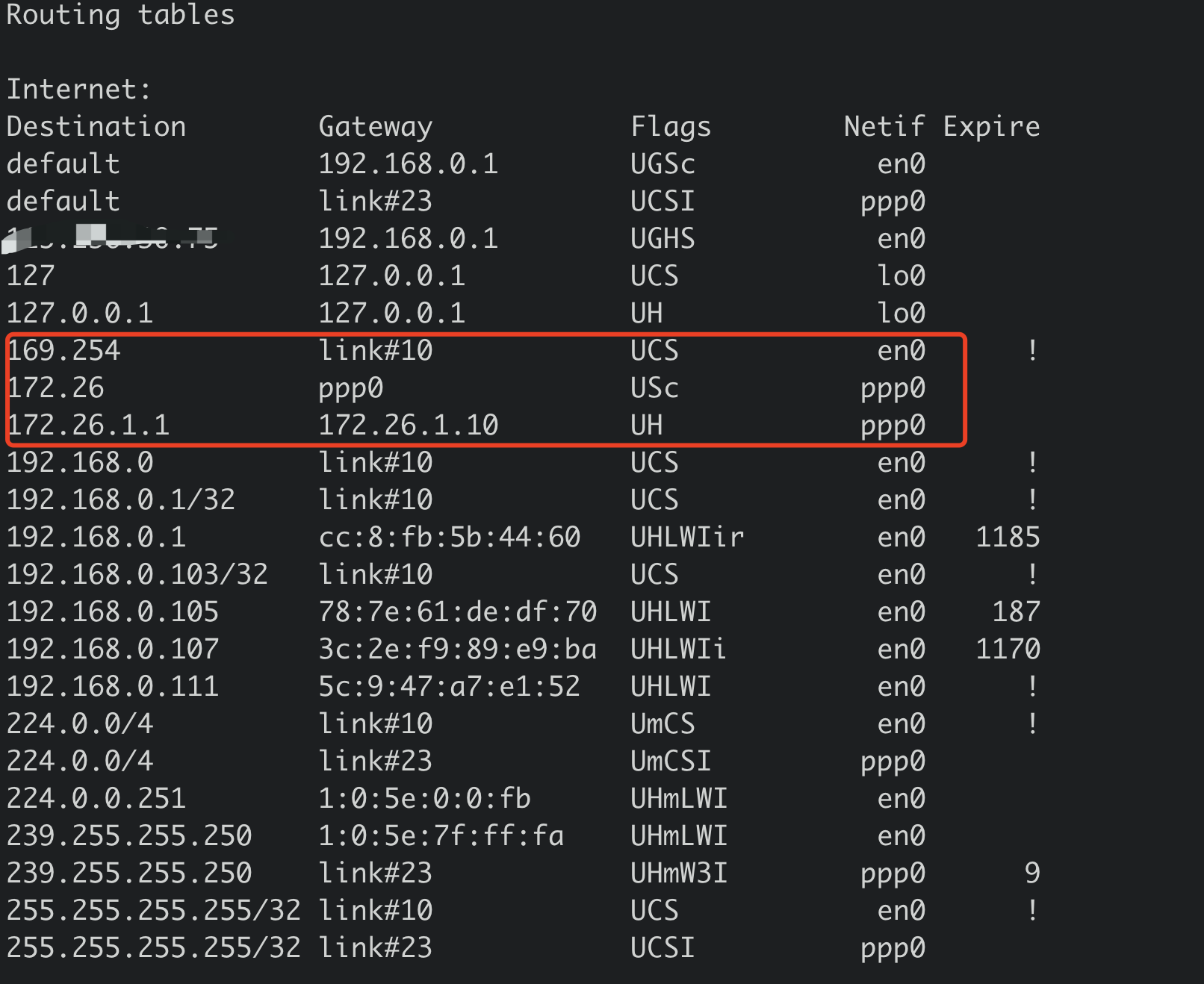
Task: Click MAC address 3c:2e:f9:89:e9:ba
Action: tap(457, 650)
